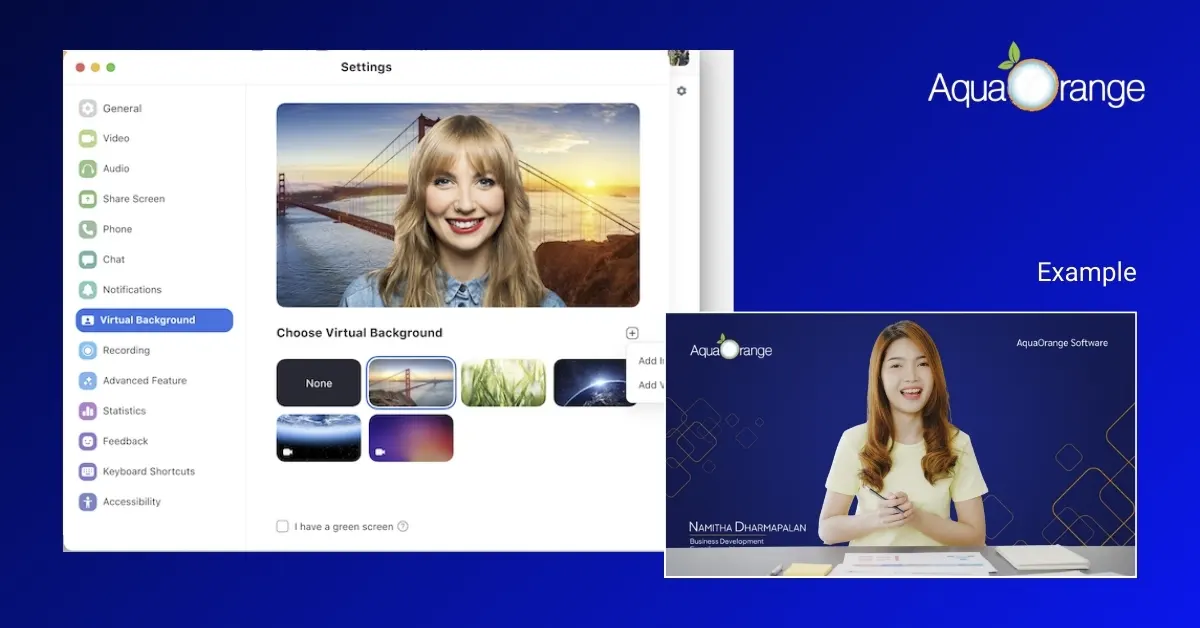Click the Advanced Feature icon
Screen dimensions: 1200x628
tap(88, 381)
